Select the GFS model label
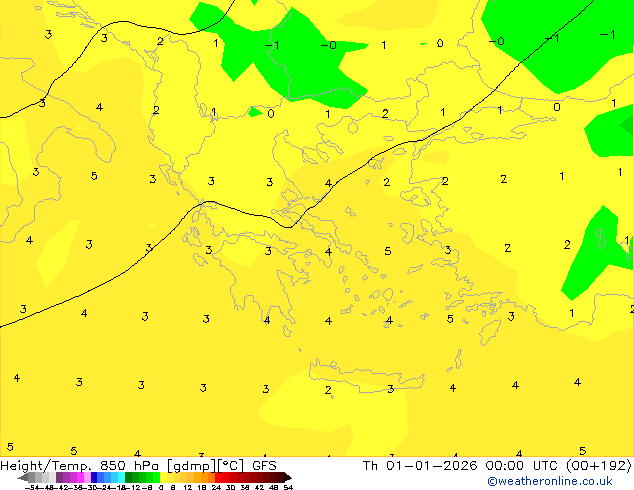The height and width of the screenshot is (490, 634). (264, 466)
